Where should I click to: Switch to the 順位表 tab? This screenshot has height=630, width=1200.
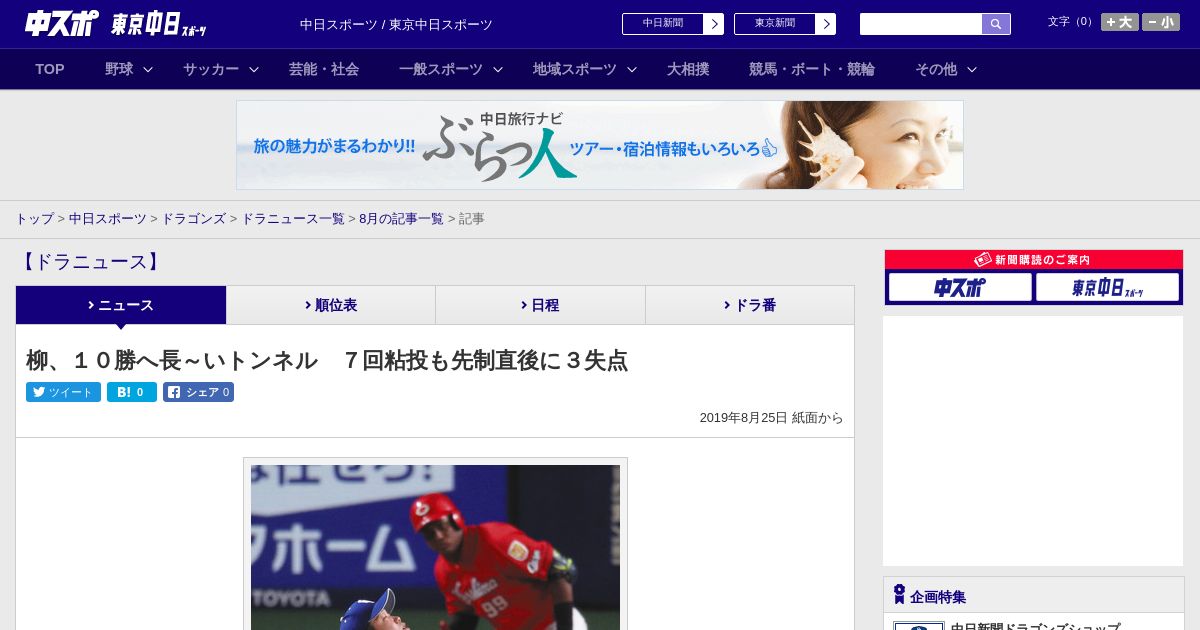click(x=331, y=305)
